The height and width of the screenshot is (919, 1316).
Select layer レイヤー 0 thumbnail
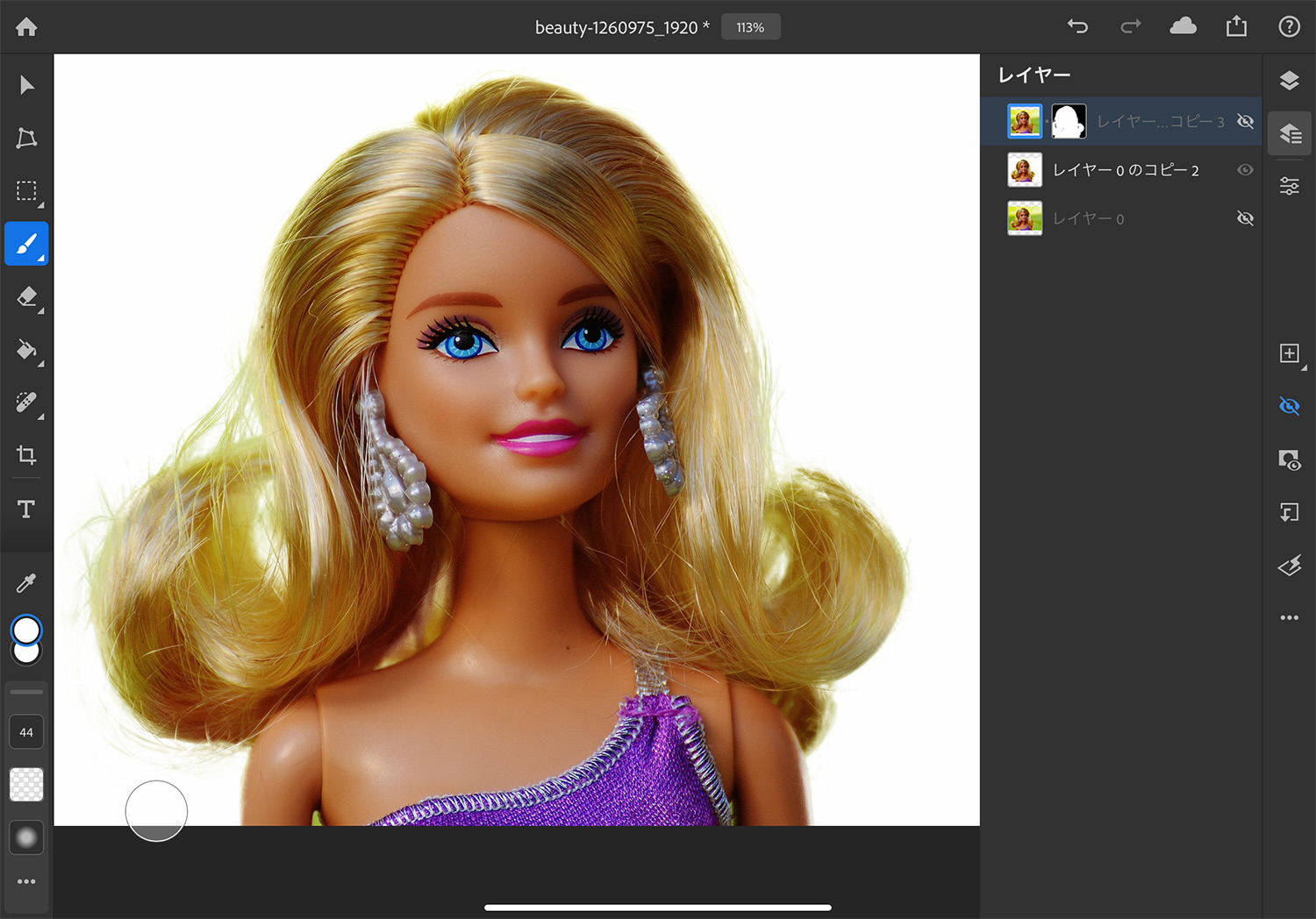1025,217
